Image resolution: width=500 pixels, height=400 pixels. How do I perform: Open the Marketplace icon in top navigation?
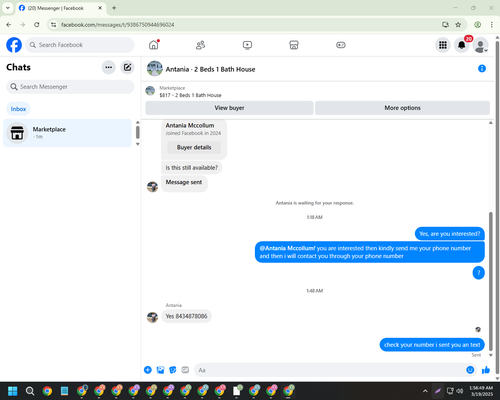pos(294,45)
